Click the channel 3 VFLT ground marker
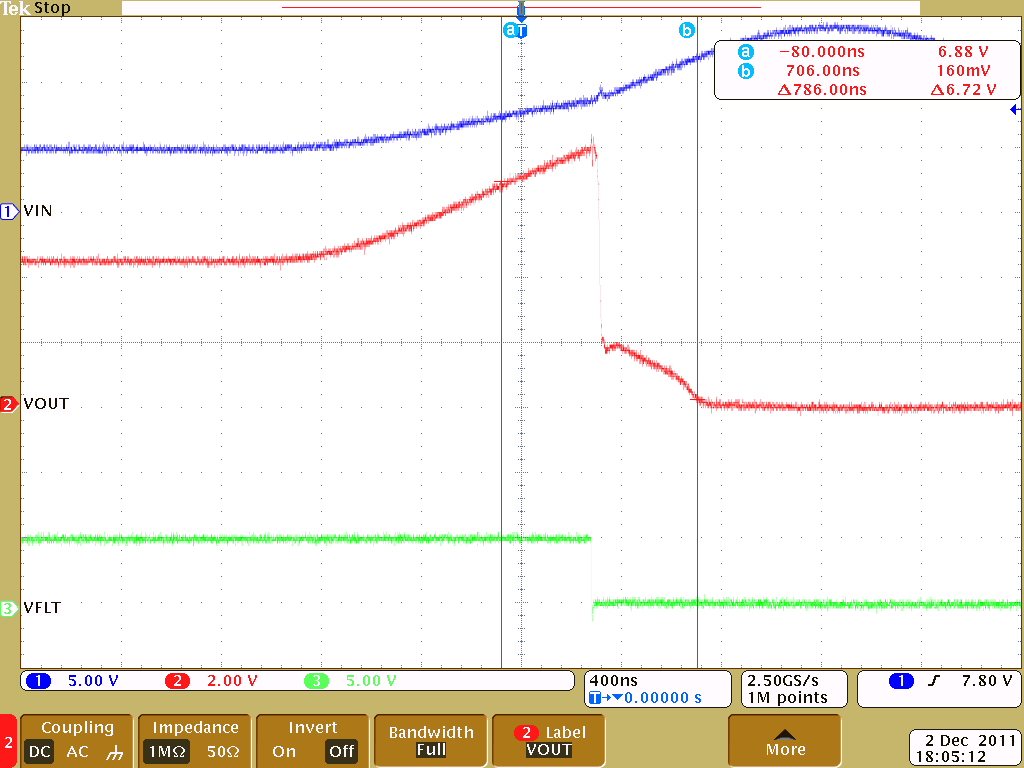 click(x=9, y=607)
